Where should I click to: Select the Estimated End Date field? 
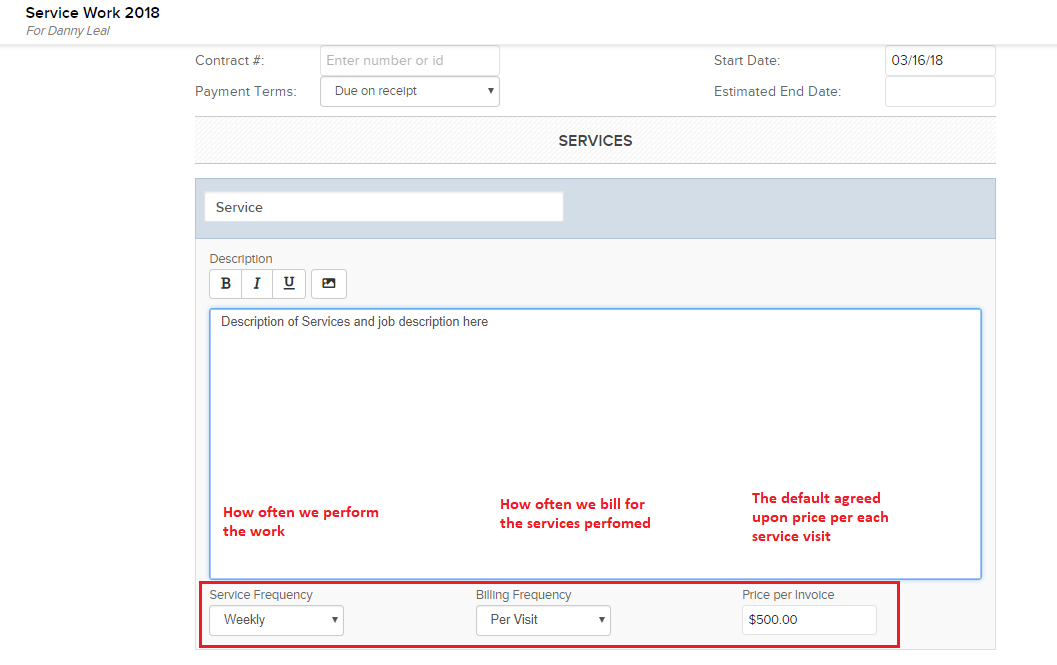tap(940, 91)
